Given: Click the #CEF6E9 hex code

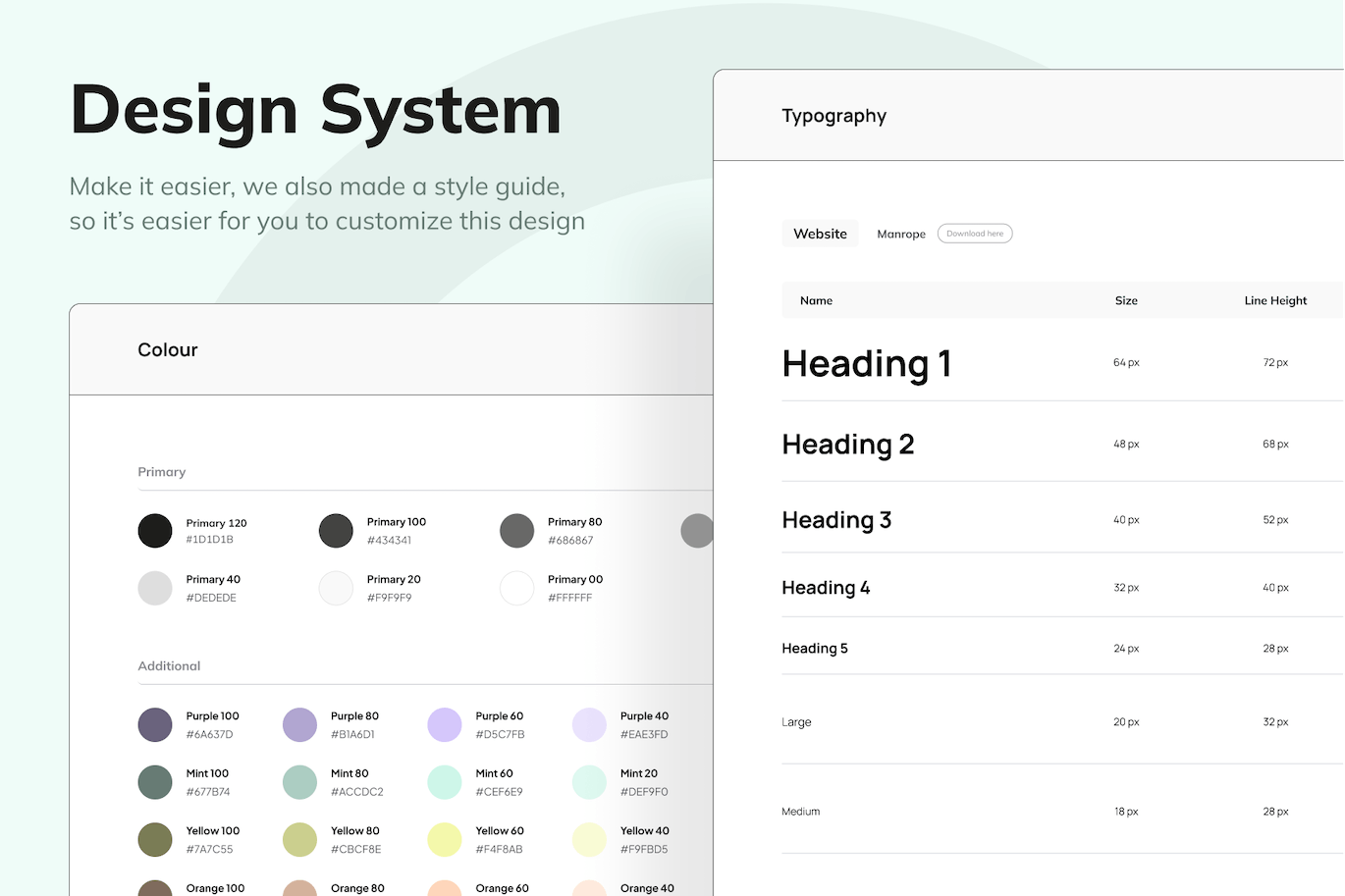Looking at the screenshot, I should click(x=500, y=792).
